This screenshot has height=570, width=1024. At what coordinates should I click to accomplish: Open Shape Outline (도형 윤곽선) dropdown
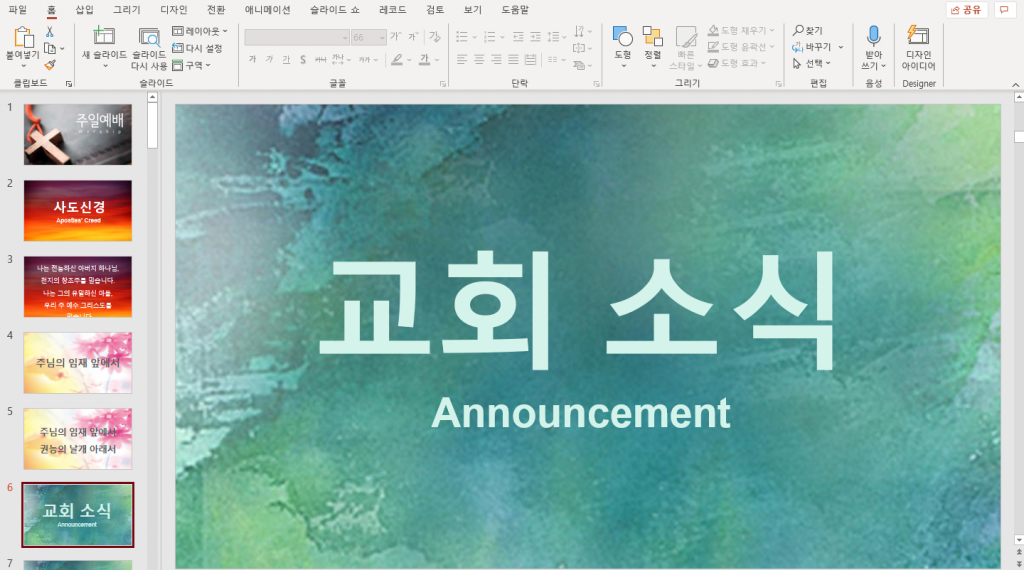pyautogui.click(x=741, y=47)
